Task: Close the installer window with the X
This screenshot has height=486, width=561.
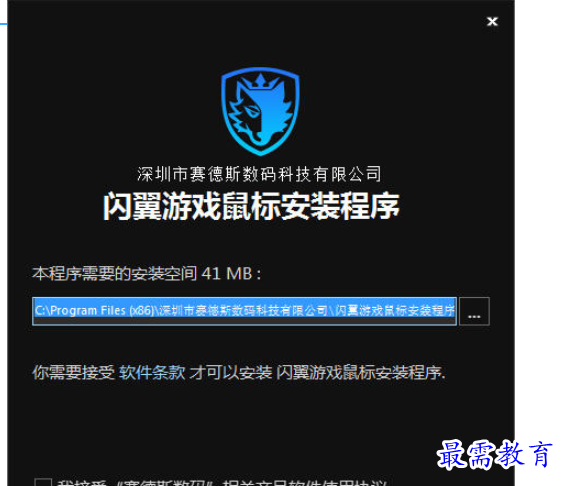Action: (x=492, y=21)
